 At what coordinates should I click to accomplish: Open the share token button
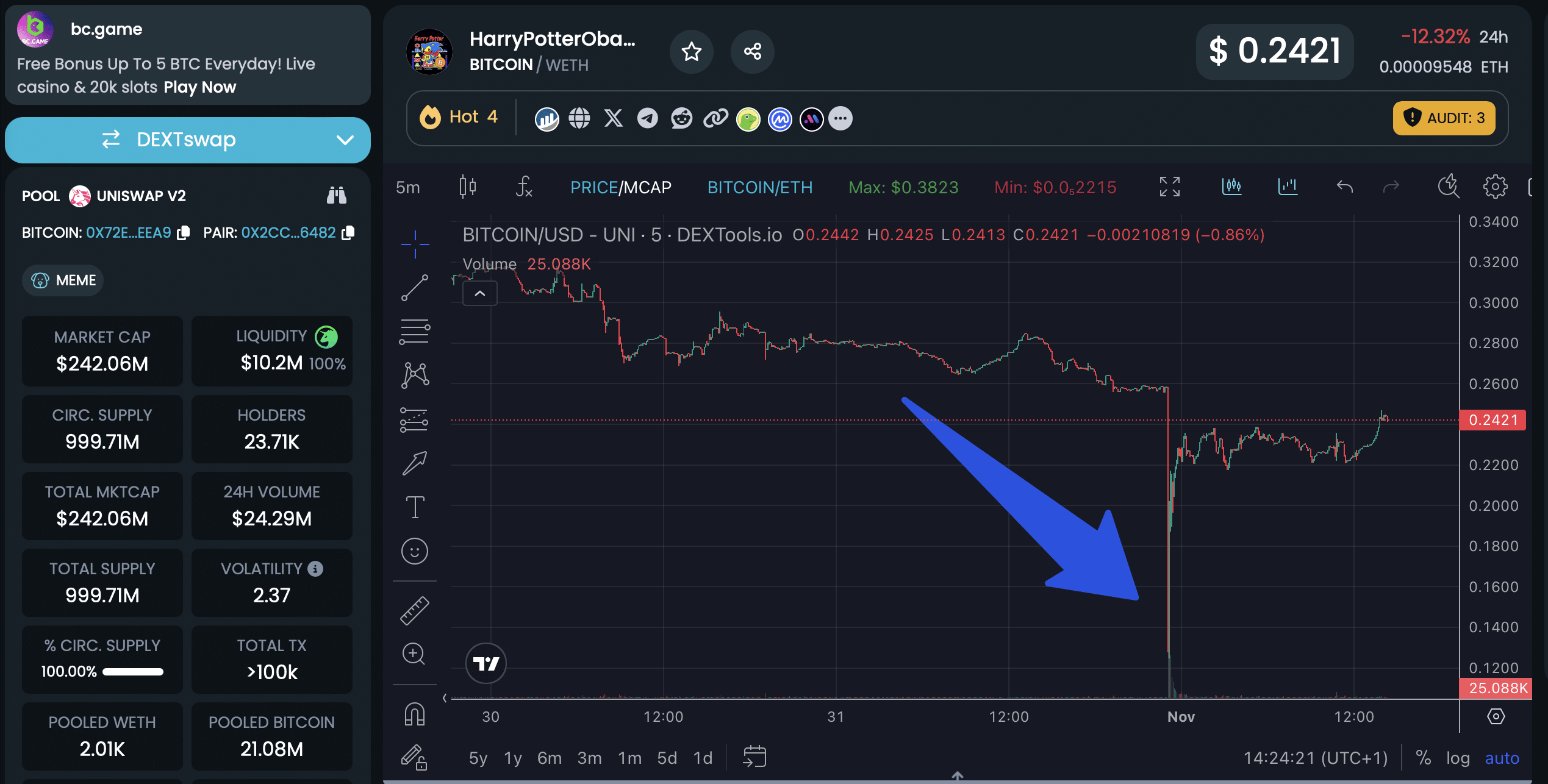pyautogui.click(x=752, y=52)
